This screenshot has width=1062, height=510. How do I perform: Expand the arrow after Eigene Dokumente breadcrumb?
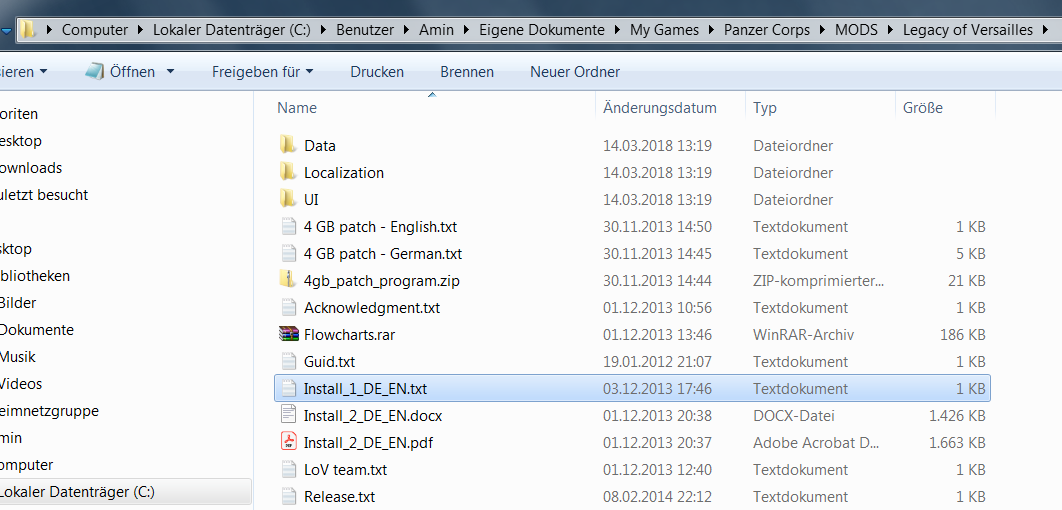617,30
